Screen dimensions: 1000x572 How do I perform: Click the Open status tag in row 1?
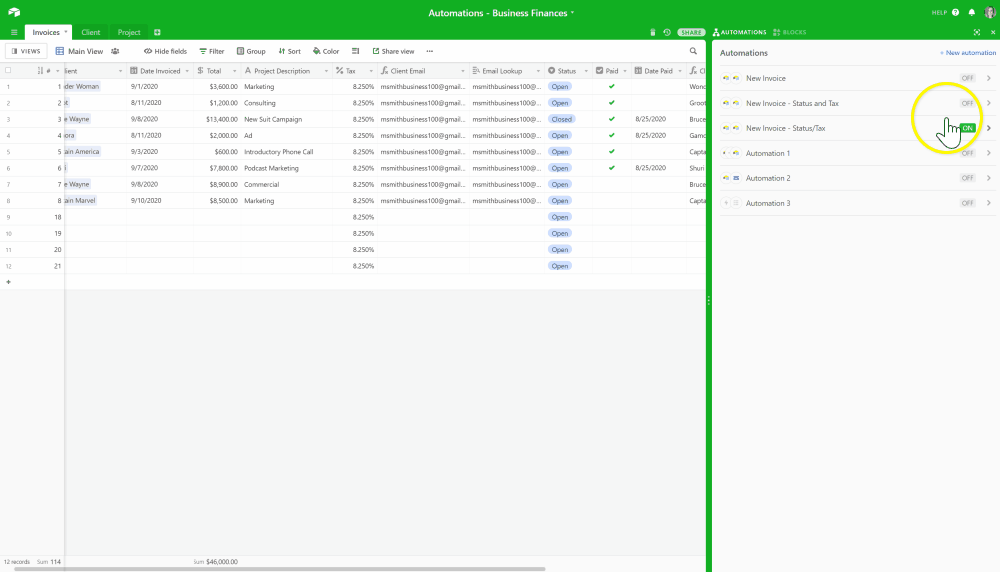(x=560, y=86)
